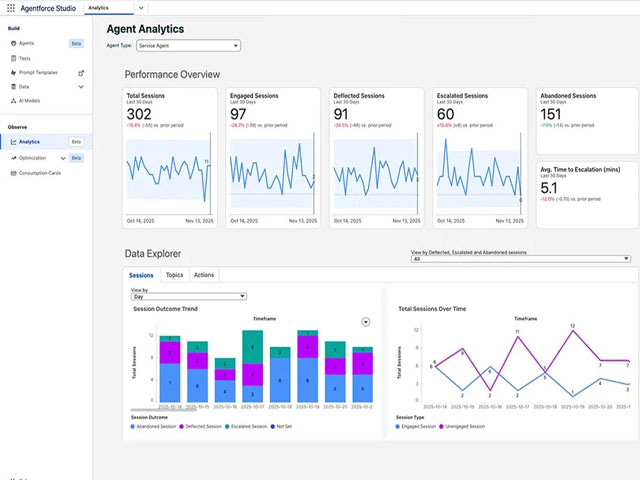
Task: Click the Beta badge next to Analytics
Action: [76, 142]
